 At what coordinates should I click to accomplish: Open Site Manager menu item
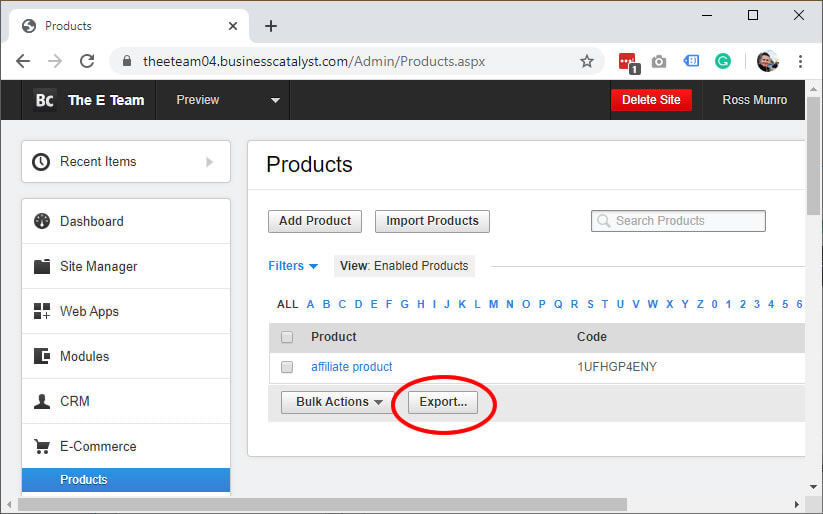point(126,266)
